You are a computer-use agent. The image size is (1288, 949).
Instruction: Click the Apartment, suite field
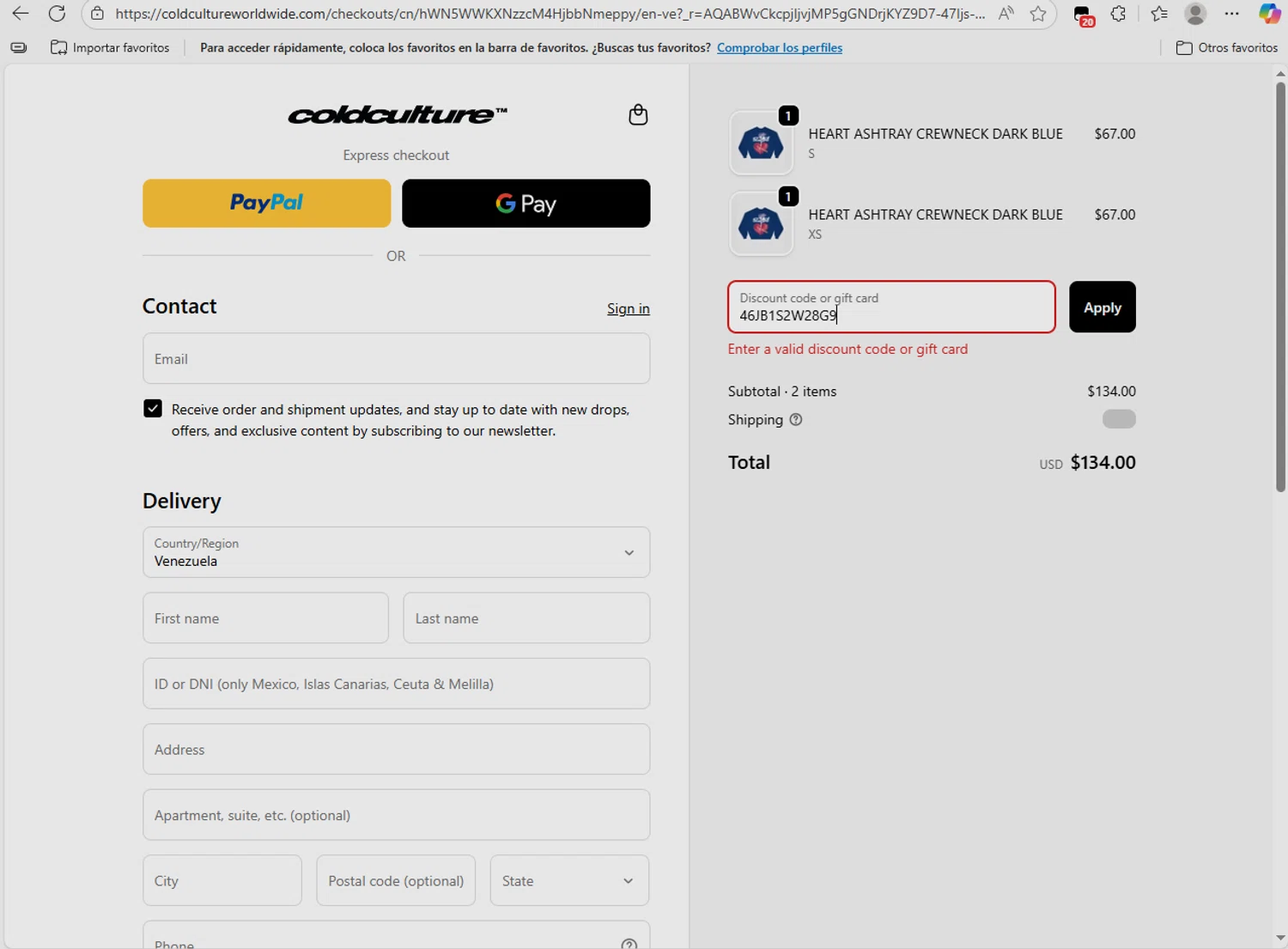(396, 815)
